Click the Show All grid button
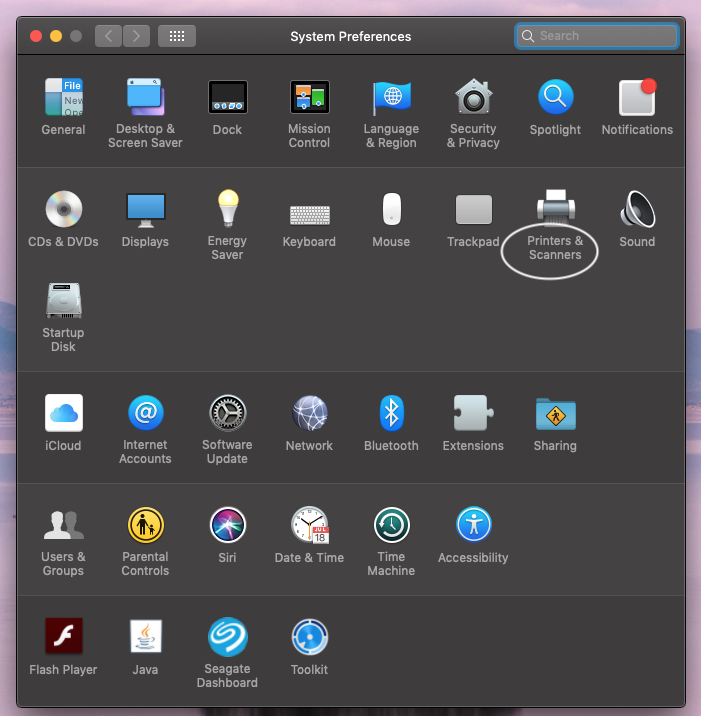This screenshot has width=701, height=716. coord(177,36)
